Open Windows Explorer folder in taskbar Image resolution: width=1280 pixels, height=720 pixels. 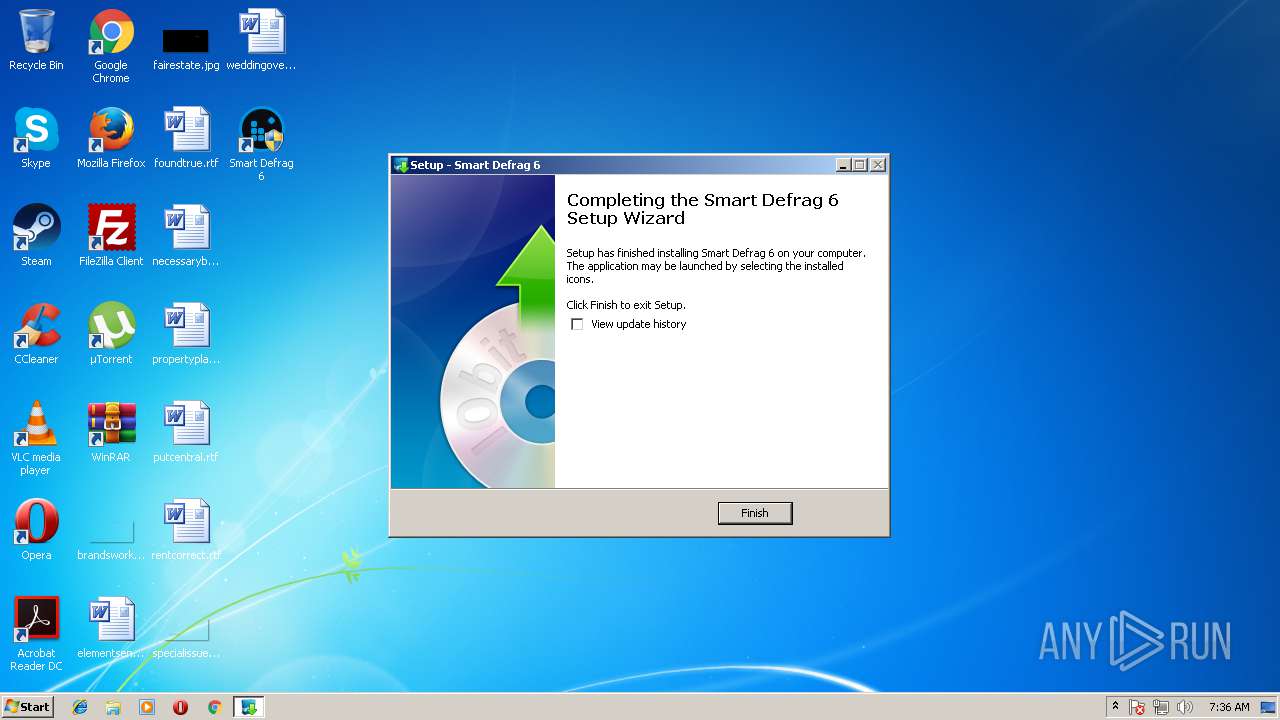pyautogui.click(x=113, y=707)
